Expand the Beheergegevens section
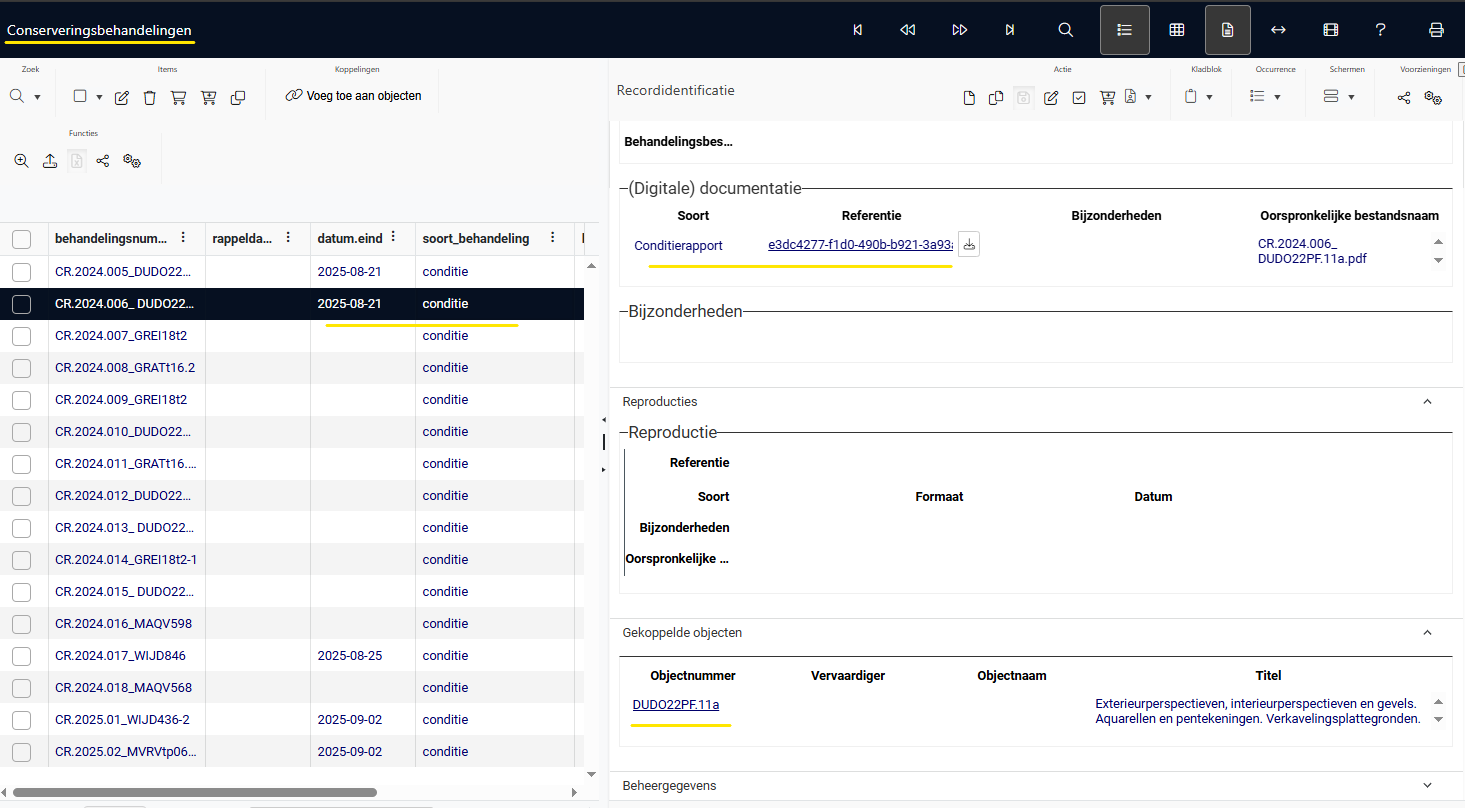The image size is (1465, 808). click(x=1427, y=786)
